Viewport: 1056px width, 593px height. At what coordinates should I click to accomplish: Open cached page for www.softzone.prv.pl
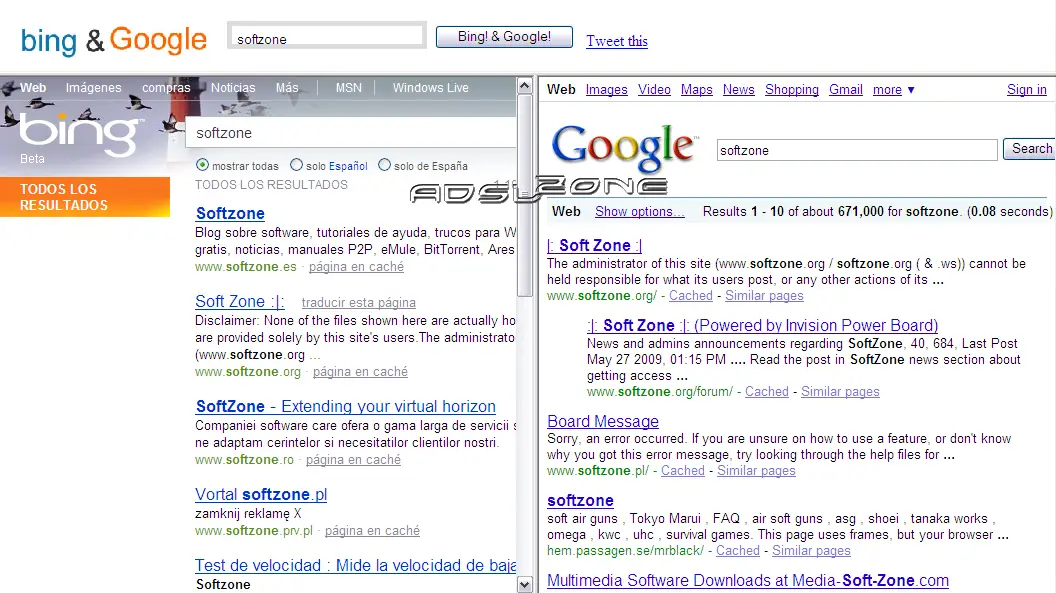[x=372, y=530]
